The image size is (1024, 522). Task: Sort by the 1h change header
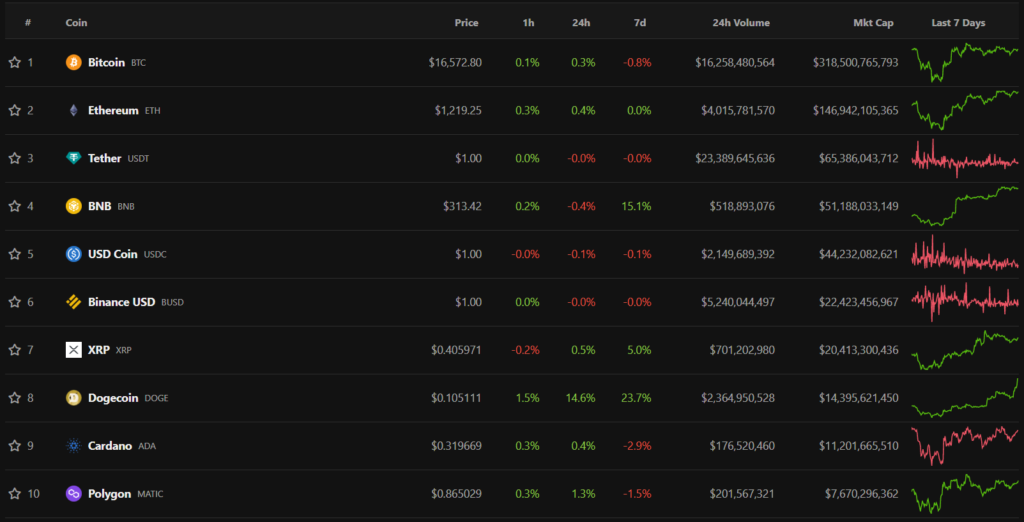(x=528, y=23)
